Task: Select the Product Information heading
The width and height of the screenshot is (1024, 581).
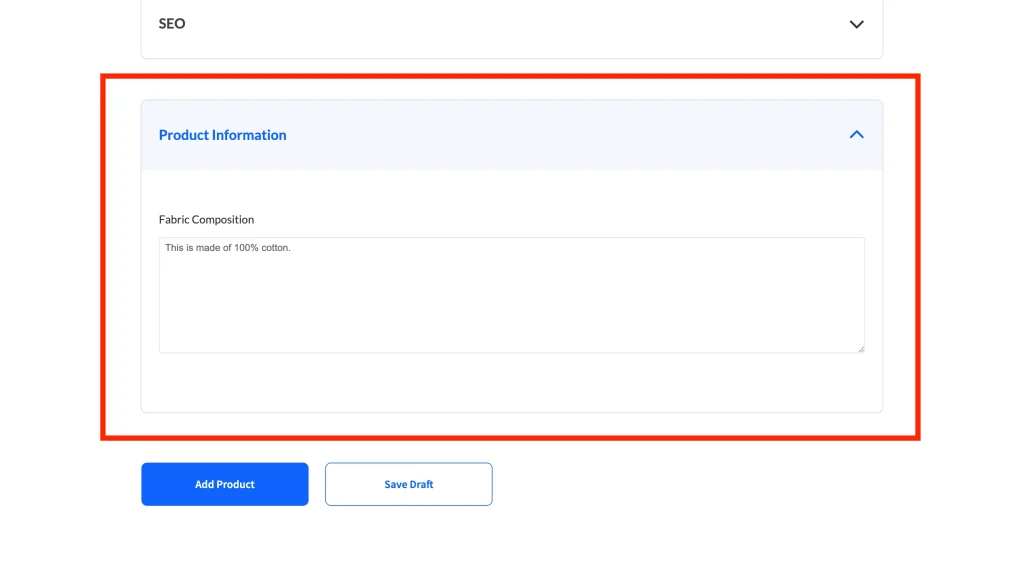Action: click(223, 135)
